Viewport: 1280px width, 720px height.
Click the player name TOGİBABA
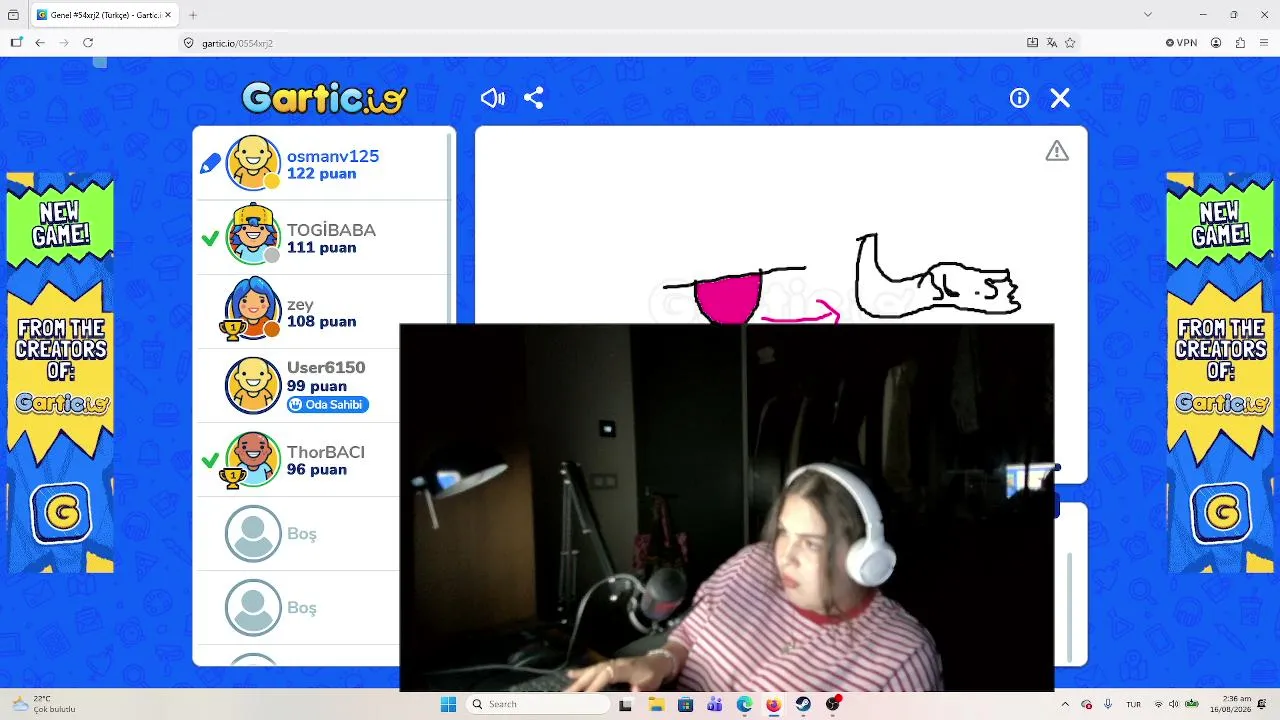pos(331,230)
